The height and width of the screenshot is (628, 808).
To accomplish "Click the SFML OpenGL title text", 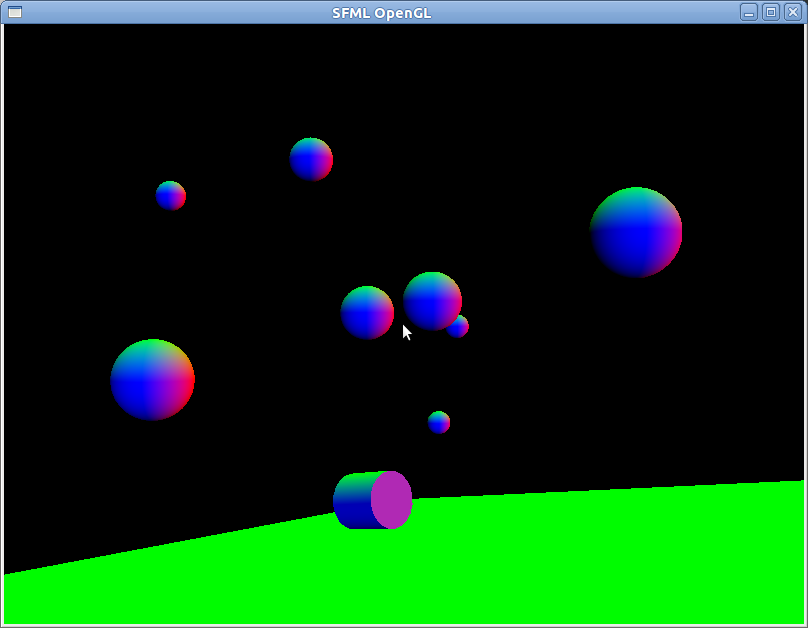I will point(381,13).
